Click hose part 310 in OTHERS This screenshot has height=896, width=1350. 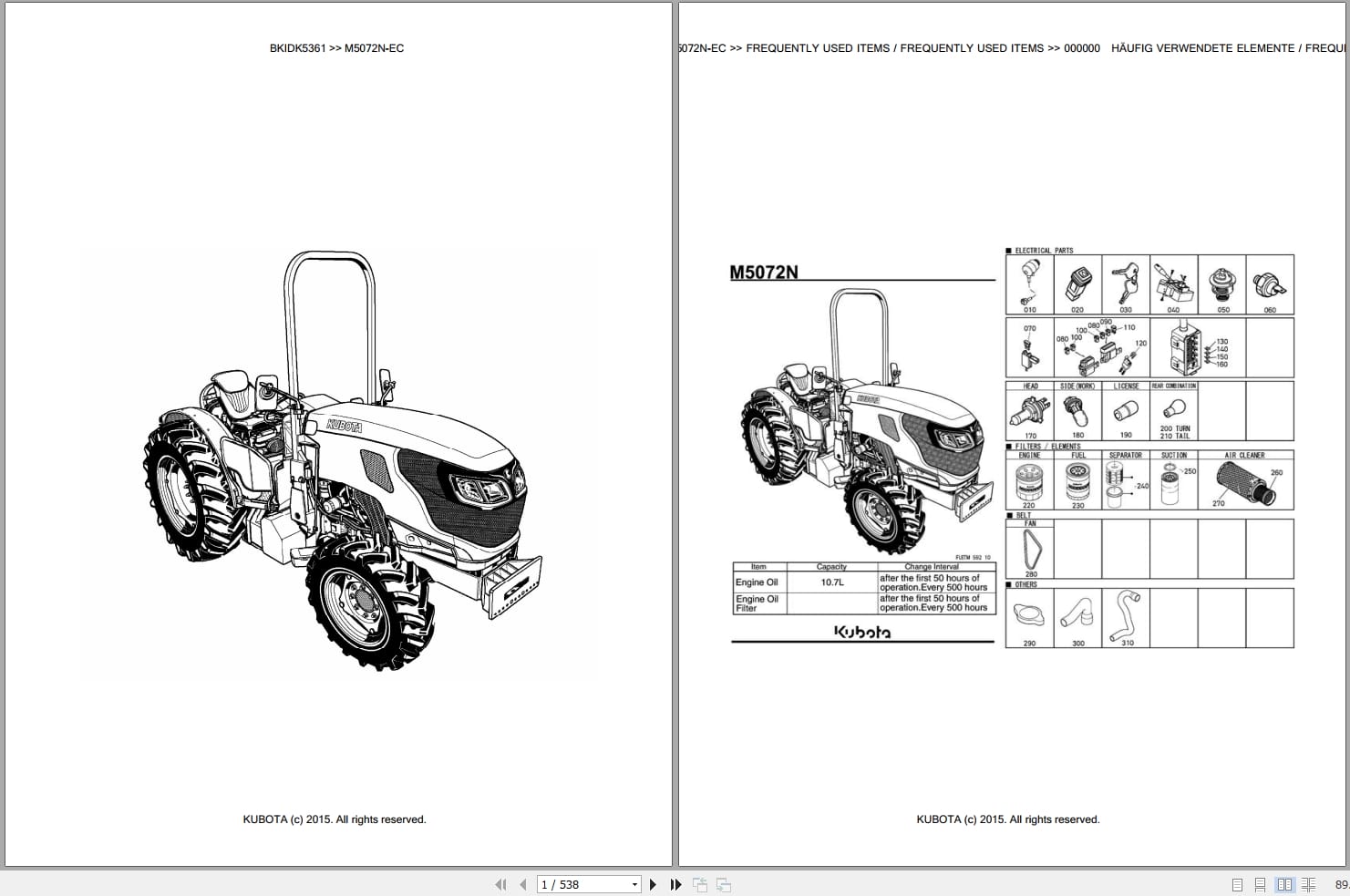[x=1126, y=616]
